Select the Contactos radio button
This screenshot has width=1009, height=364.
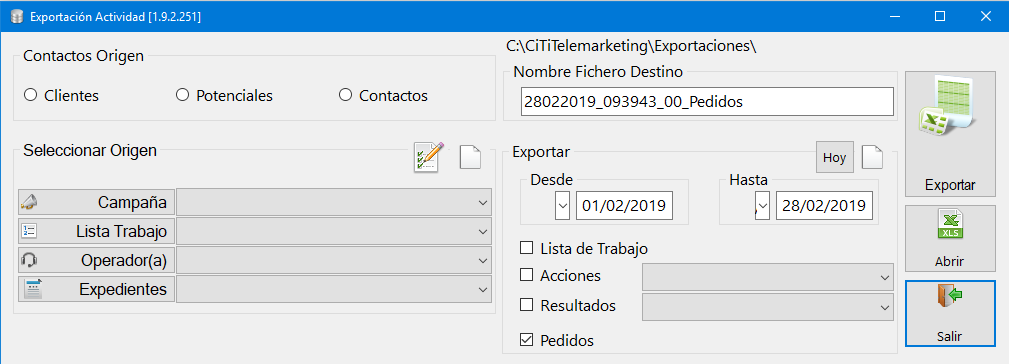346,95
